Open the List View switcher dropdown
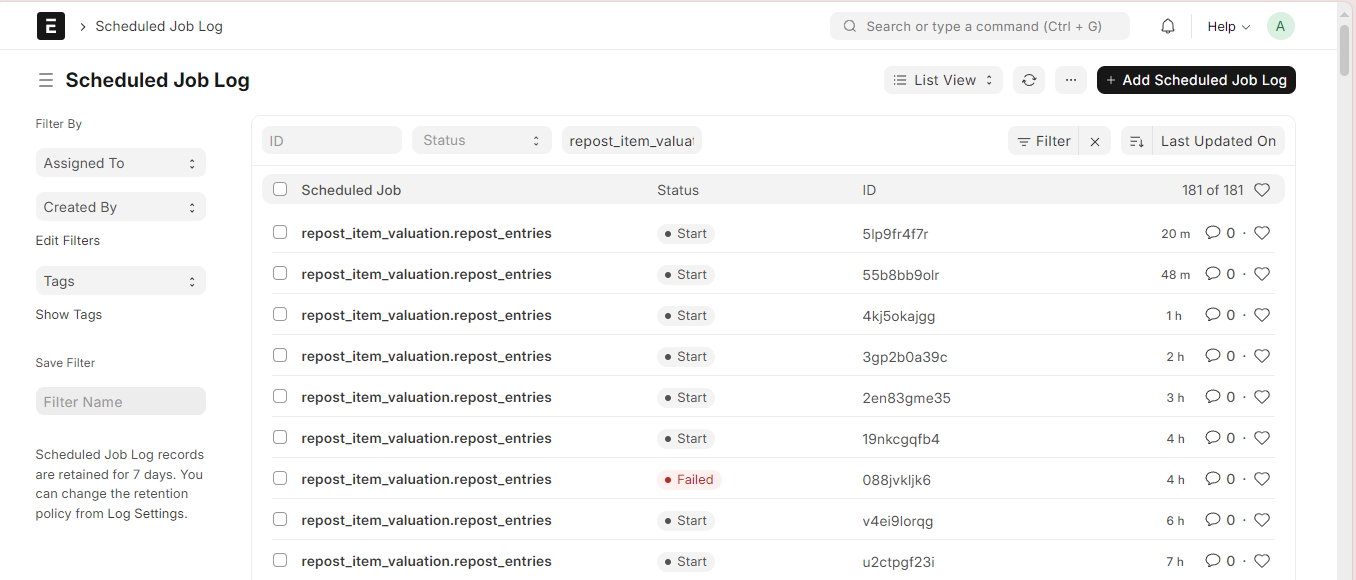This screenshot has width=1356, height=580. coord(943,80)
